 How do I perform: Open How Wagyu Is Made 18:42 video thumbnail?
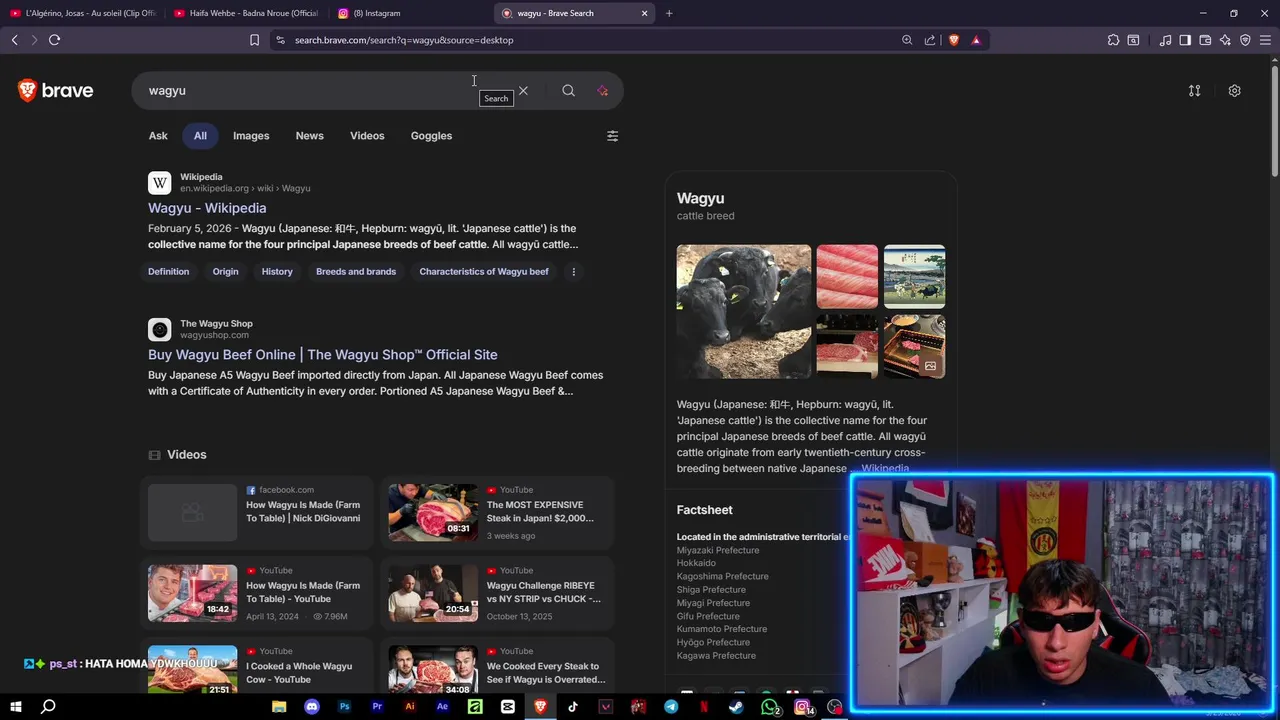click(x=192, y=593)
